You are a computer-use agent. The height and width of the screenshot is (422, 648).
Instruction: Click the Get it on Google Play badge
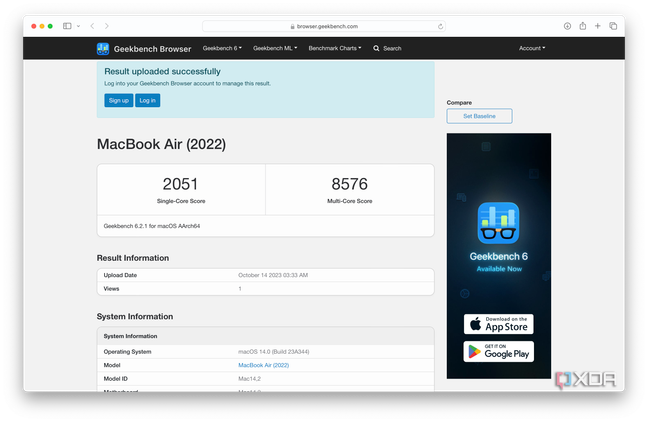point(498,351)
